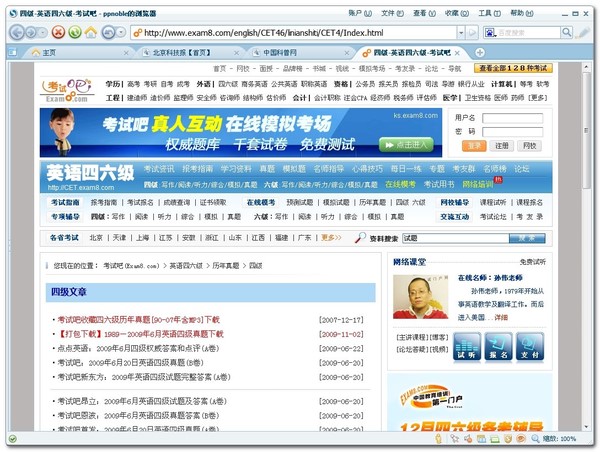Switch to the 主页 tab

(x=77, y=53)
